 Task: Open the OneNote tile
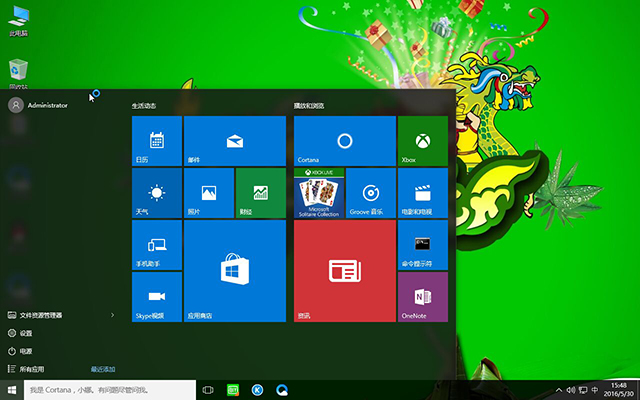tap(422, 297)
